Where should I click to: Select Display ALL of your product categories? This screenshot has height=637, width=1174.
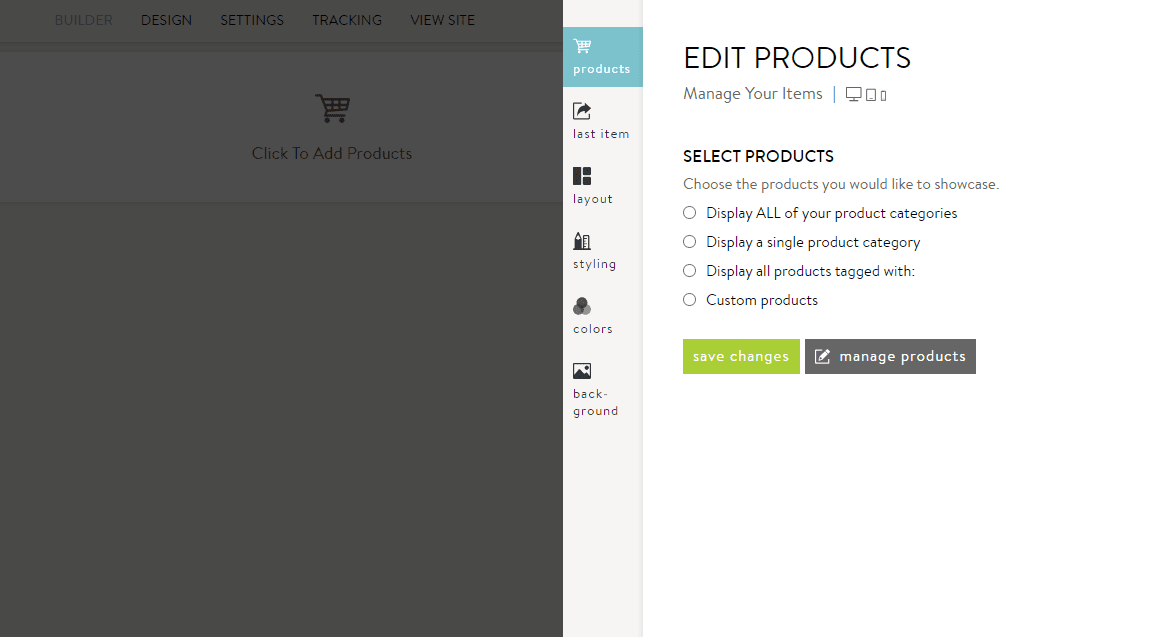click(689, 212)
